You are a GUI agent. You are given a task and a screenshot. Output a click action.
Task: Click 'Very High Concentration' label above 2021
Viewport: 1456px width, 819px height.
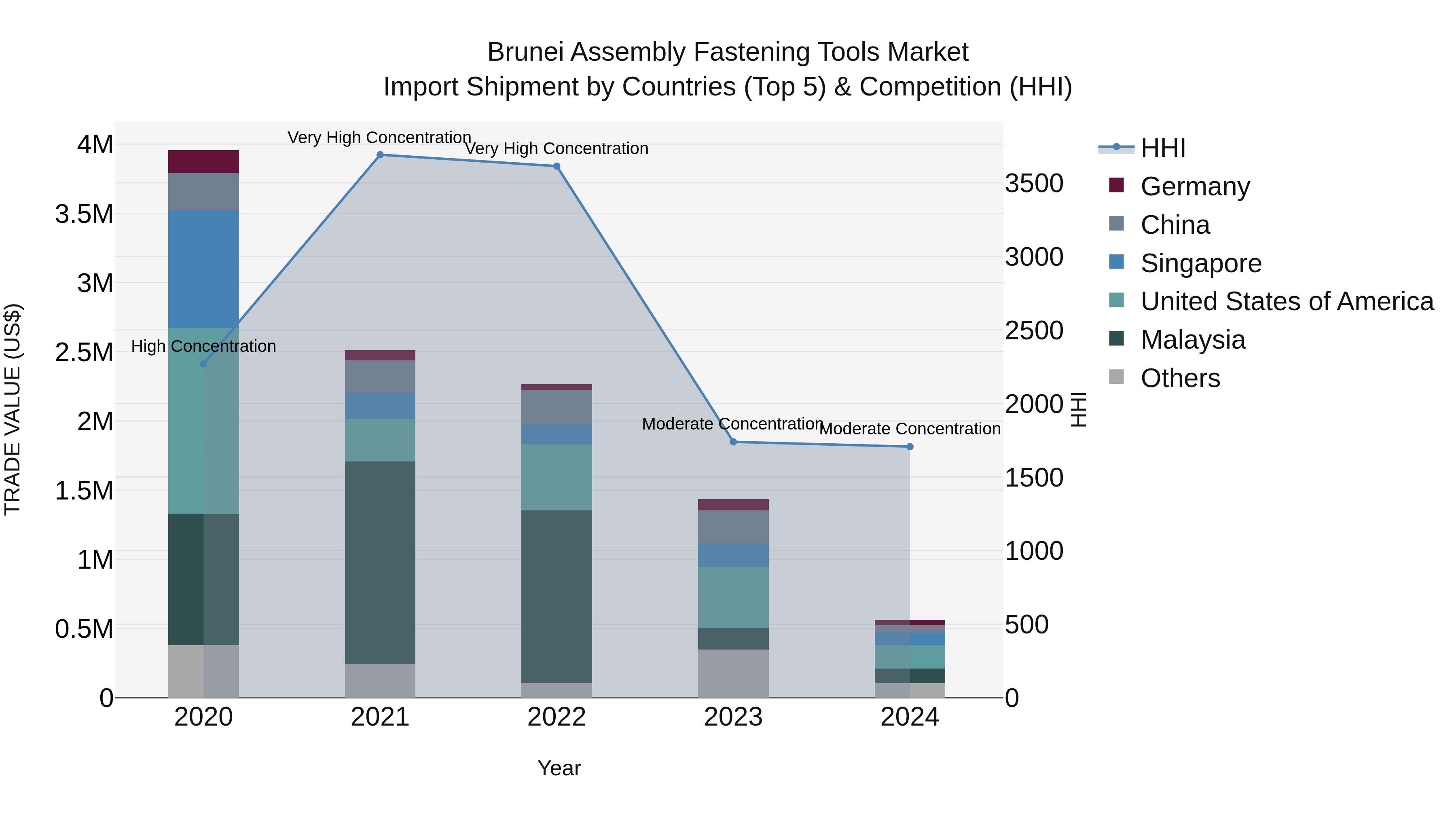point(380,138)
